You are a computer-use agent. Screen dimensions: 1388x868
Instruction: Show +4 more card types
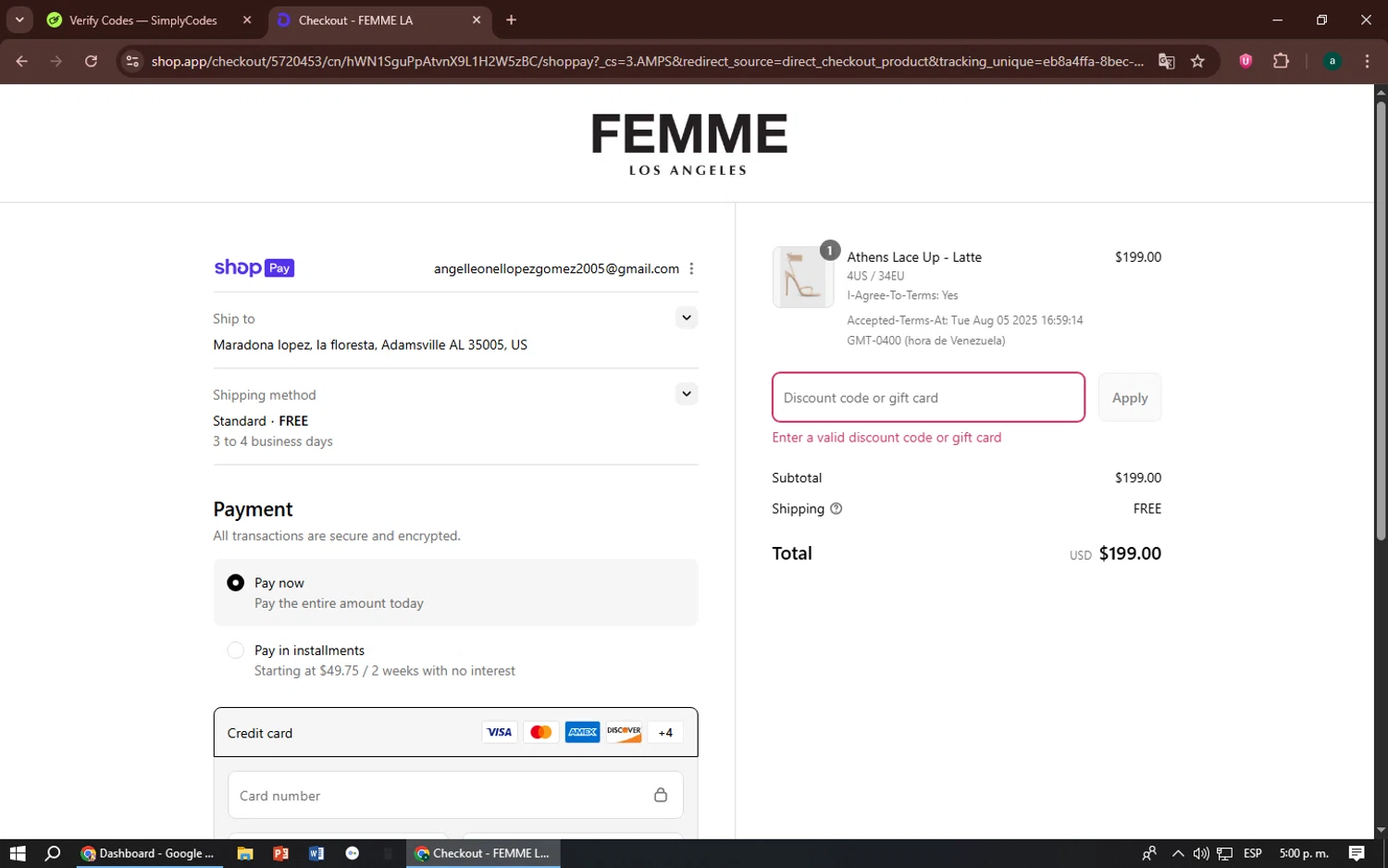[665, 732]
